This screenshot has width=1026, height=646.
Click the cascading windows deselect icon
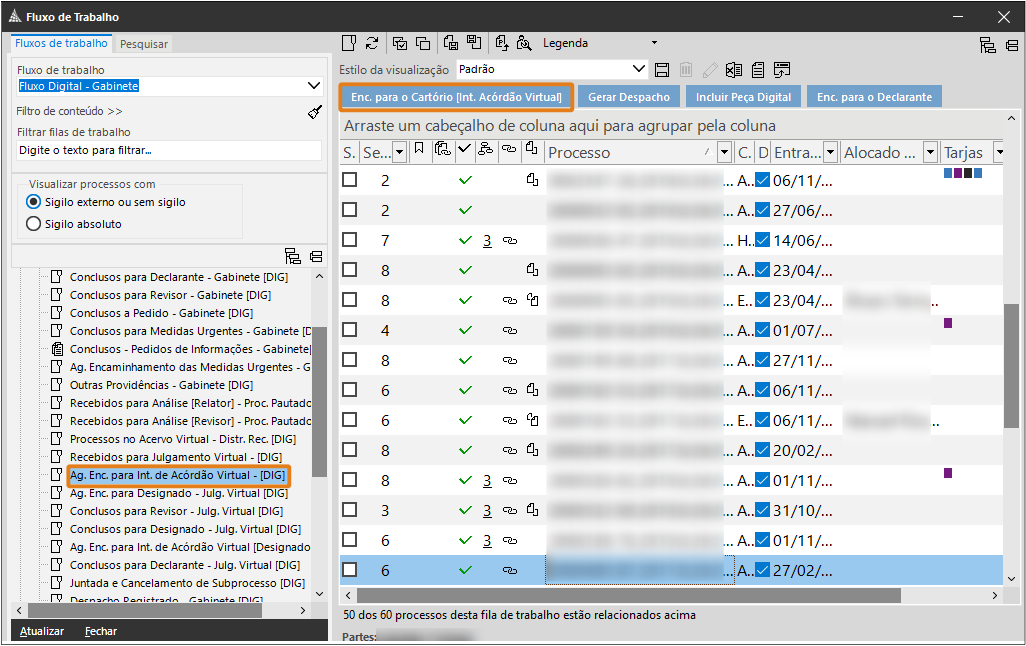pyautogui.click(x=423, y=43)
